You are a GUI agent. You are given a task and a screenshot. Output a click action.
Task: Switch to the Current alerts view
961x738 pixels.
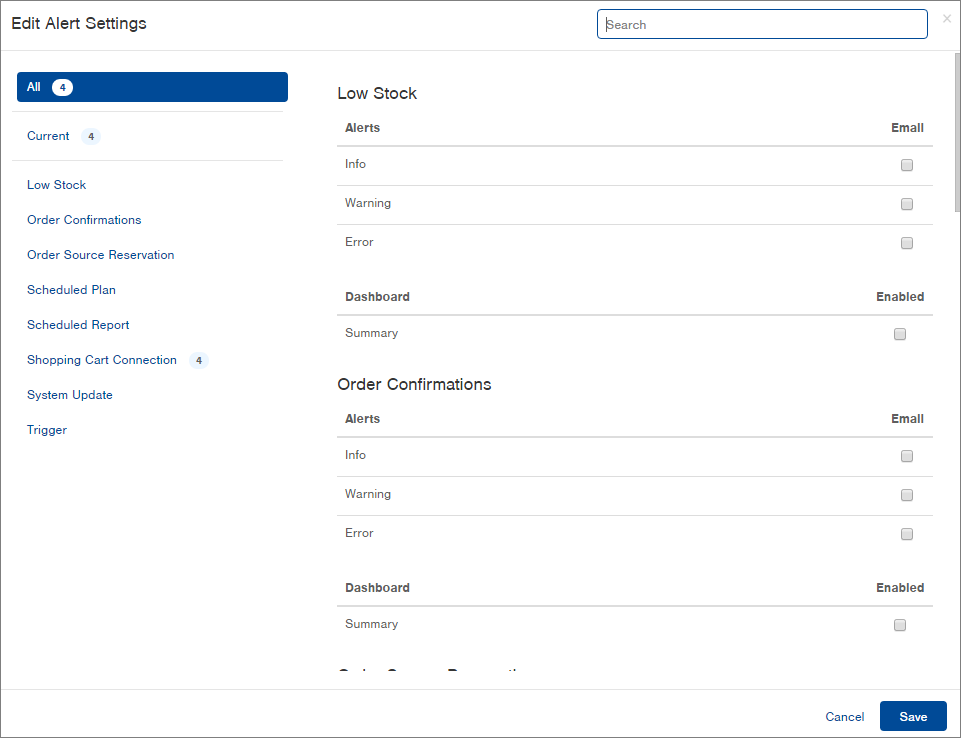48,135
